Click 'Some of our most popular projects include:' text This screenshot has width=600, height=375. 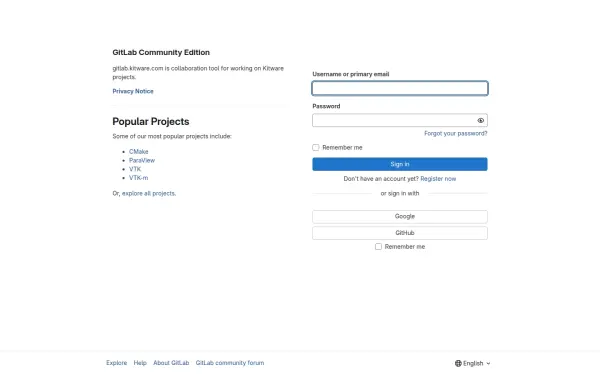[172, 136]
